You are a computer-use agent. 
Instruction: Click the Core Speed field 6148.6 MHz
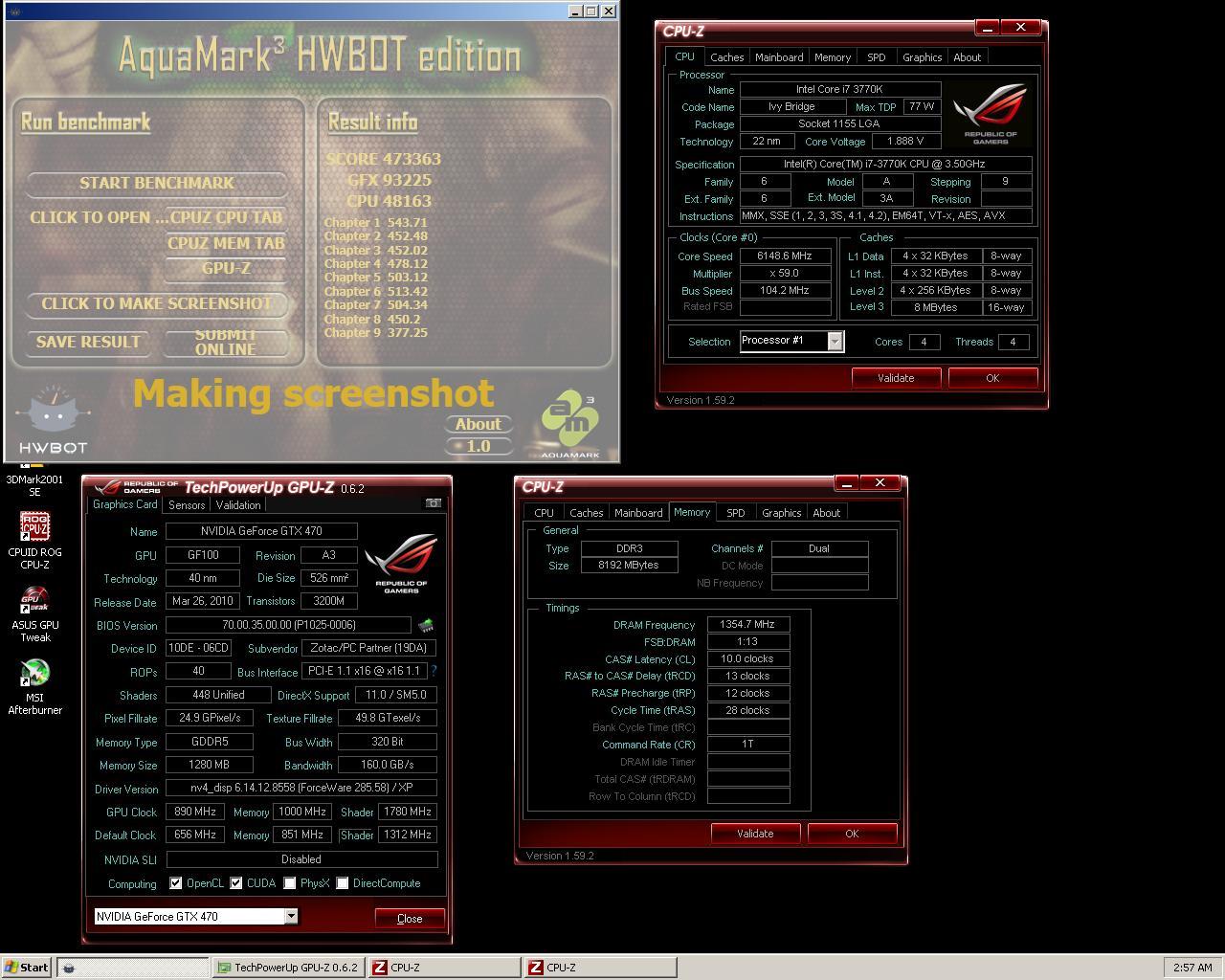pyautogui.click(x=785, y=256)
